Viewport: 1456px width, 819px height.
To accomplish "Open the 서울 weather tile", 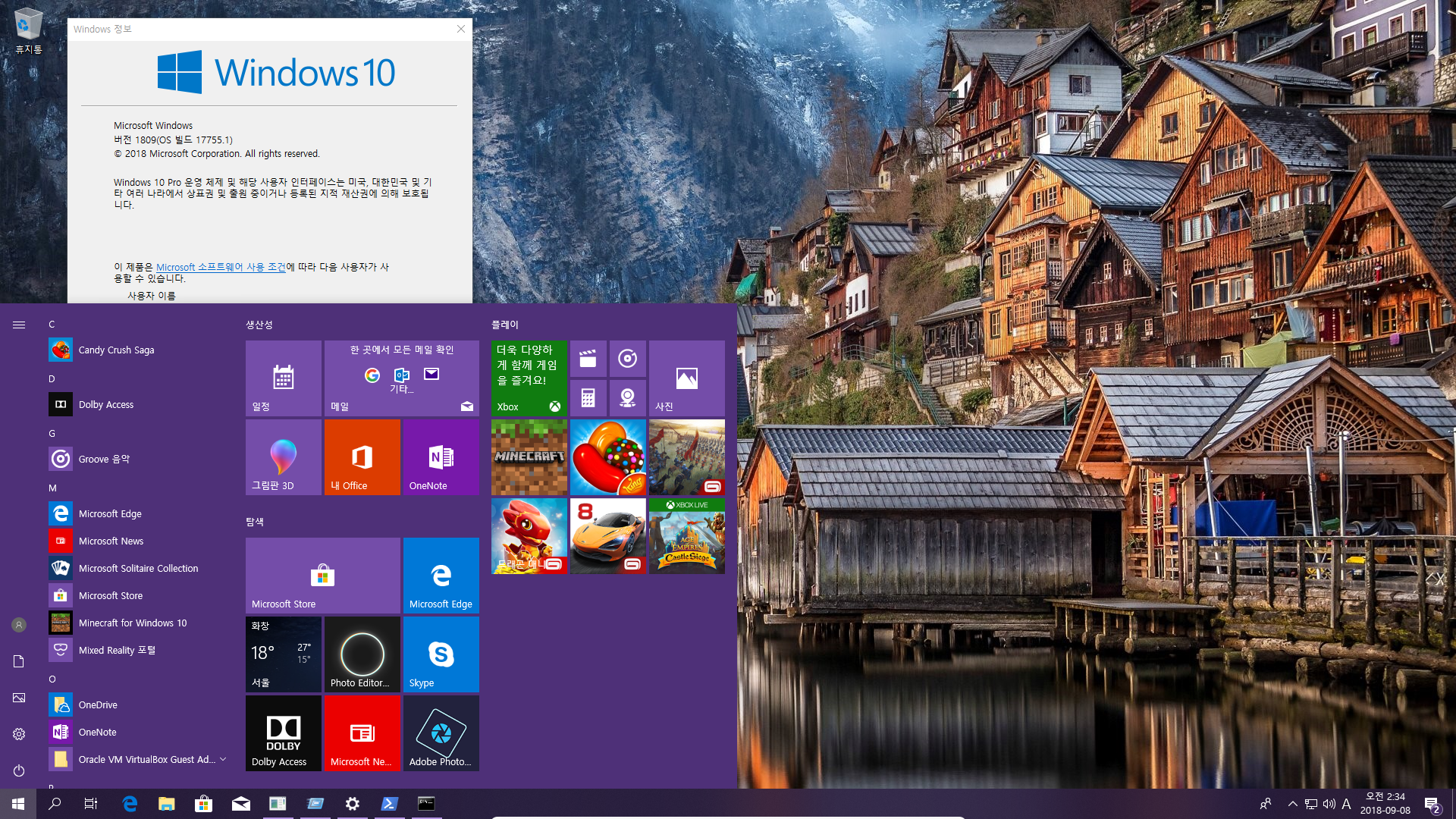I will tap(284, 654).
